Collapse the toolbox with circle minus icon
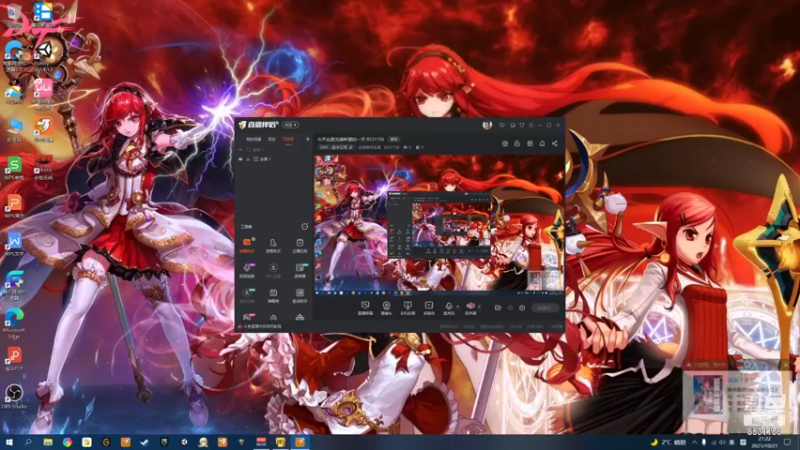 (305, 226)
